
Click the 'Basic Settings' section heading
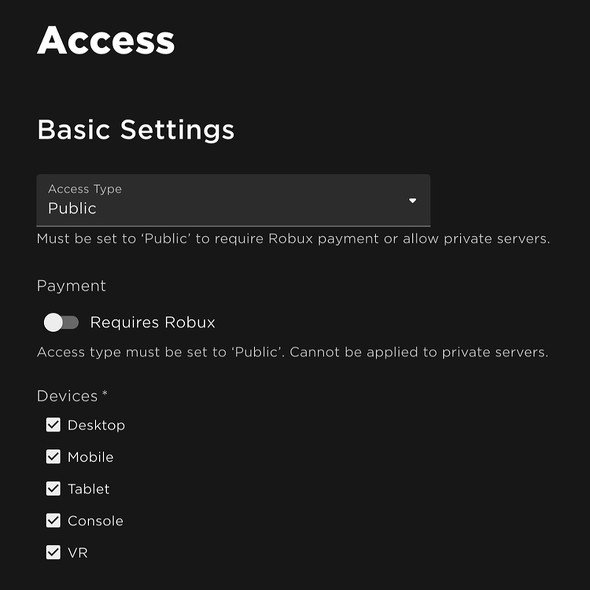tap(136, 130)
